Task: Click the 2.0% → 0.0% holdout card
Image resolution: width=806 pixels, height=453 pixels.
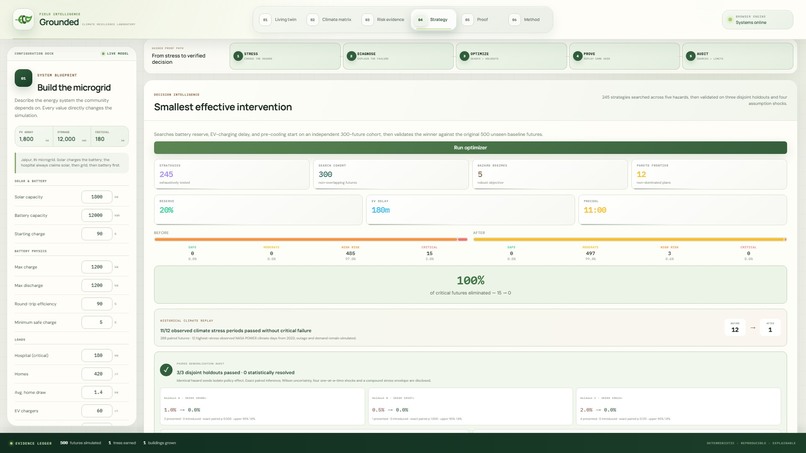Action: [x=678, y=406]
